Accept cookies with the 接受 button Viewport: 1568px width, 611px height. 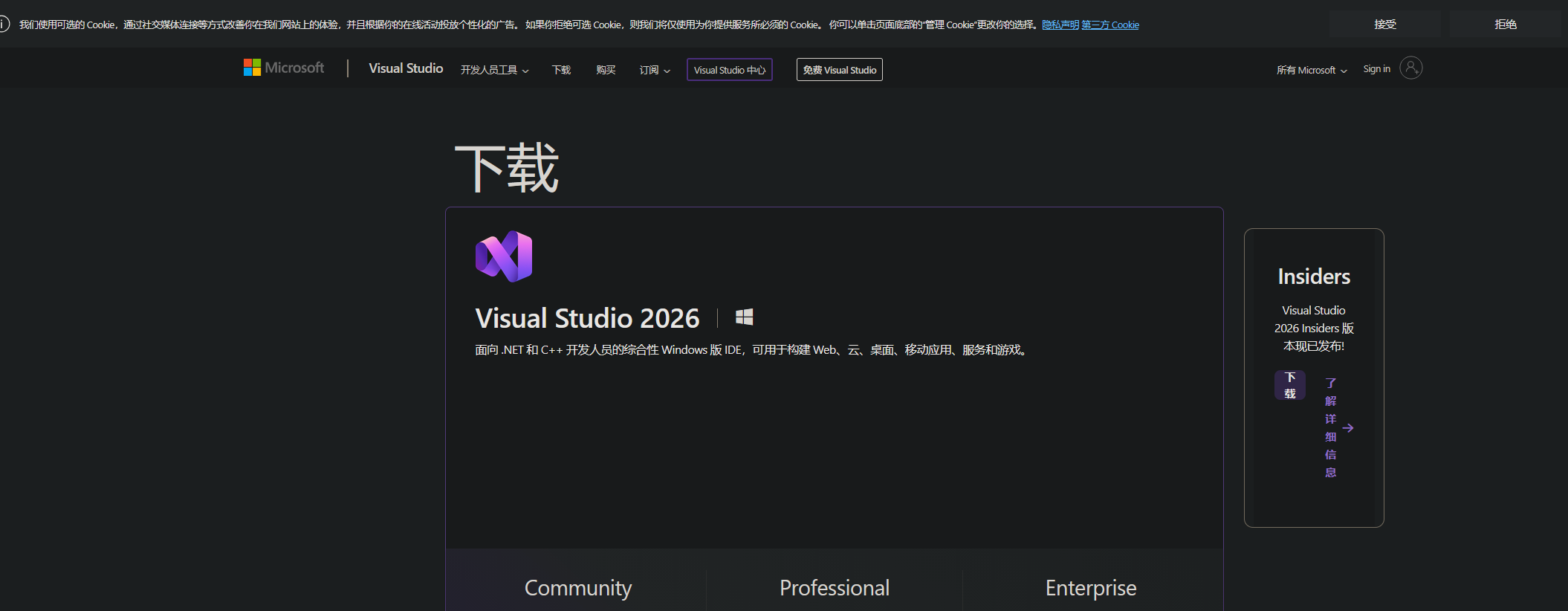(x=1385, y=25)
